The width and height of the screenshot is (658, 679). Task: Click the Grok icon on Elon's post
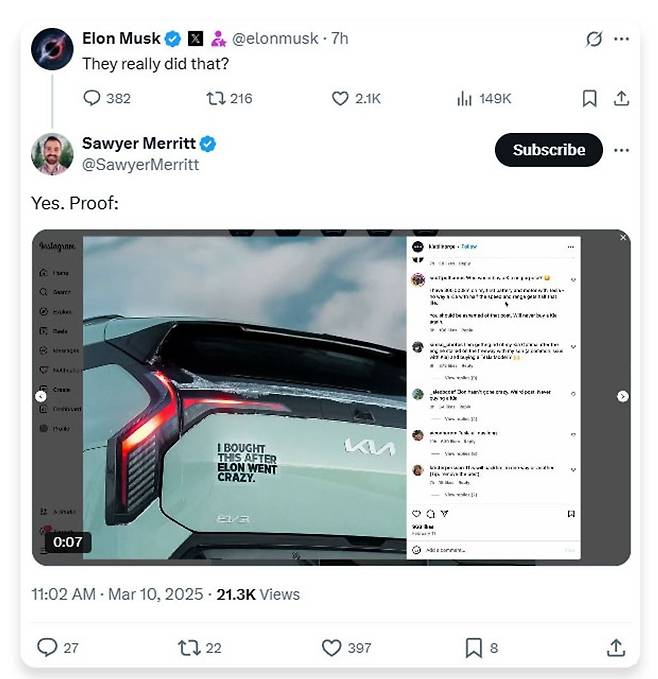(x=593, y=39)
